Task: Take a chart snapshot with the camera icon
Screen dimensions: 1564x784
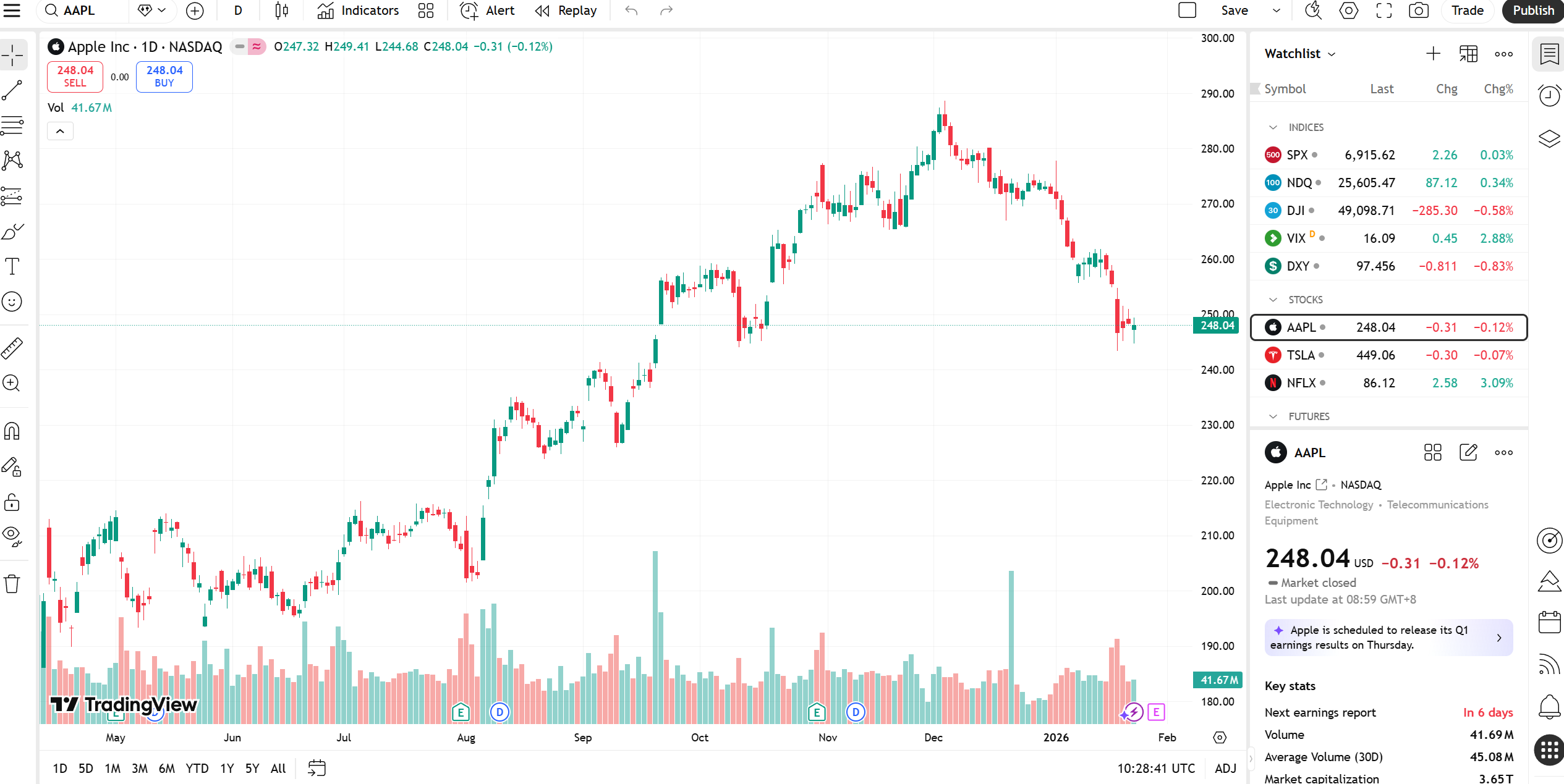Action: tap(1419, 11)
